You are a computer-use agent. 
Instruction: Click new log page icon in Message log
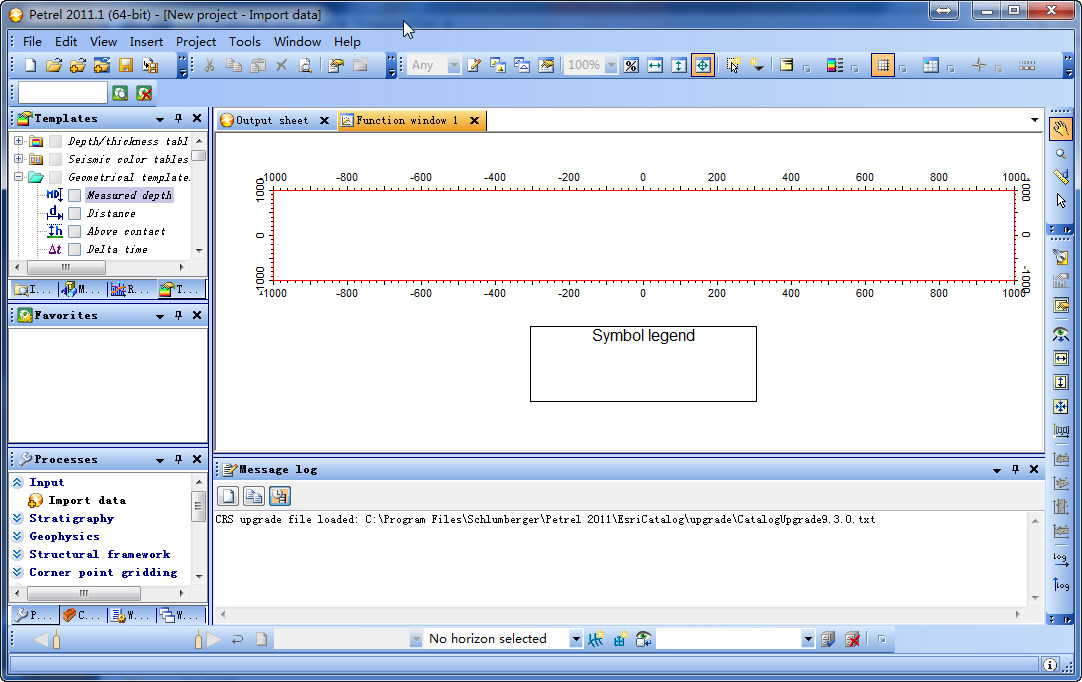[228, 496]
